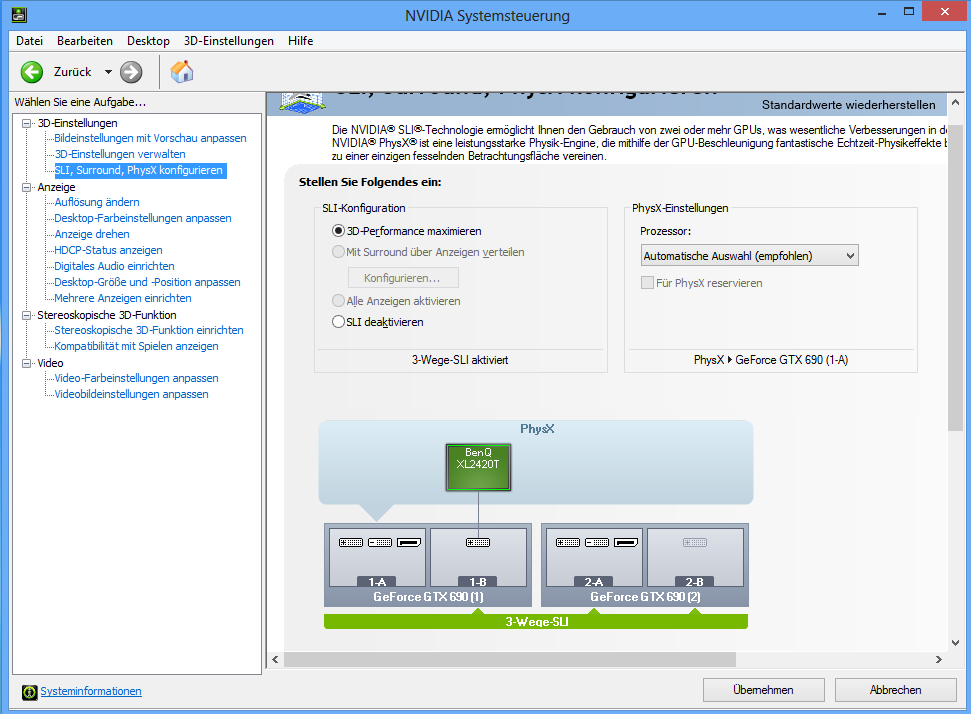Open Desktop-Farbeinstellungen anpassen
The image size is (971, 714).
[143, 218]
